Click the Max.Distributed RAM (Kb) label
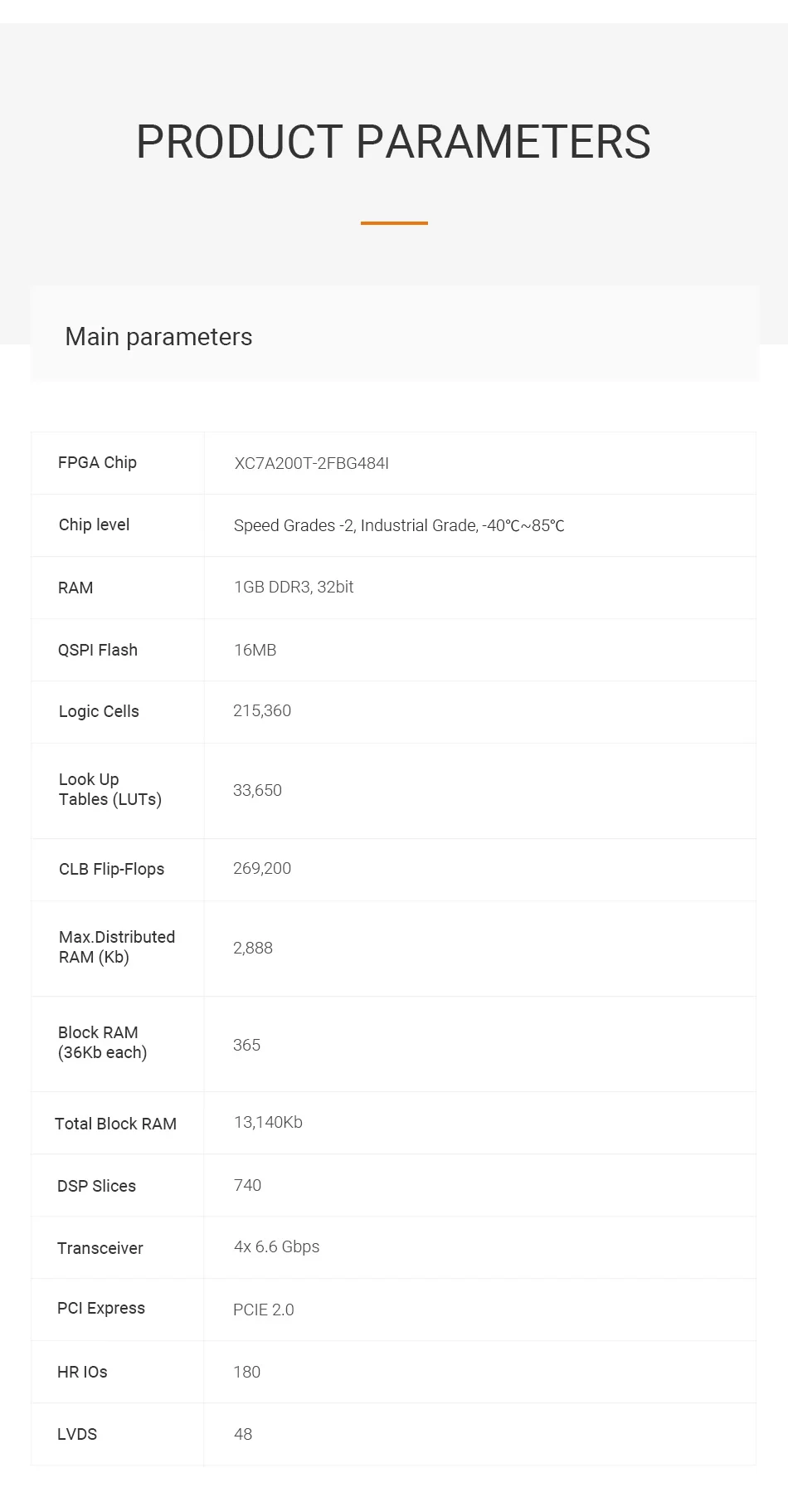This screenshot has height=1512, width=788. click(x=116, y=948)
